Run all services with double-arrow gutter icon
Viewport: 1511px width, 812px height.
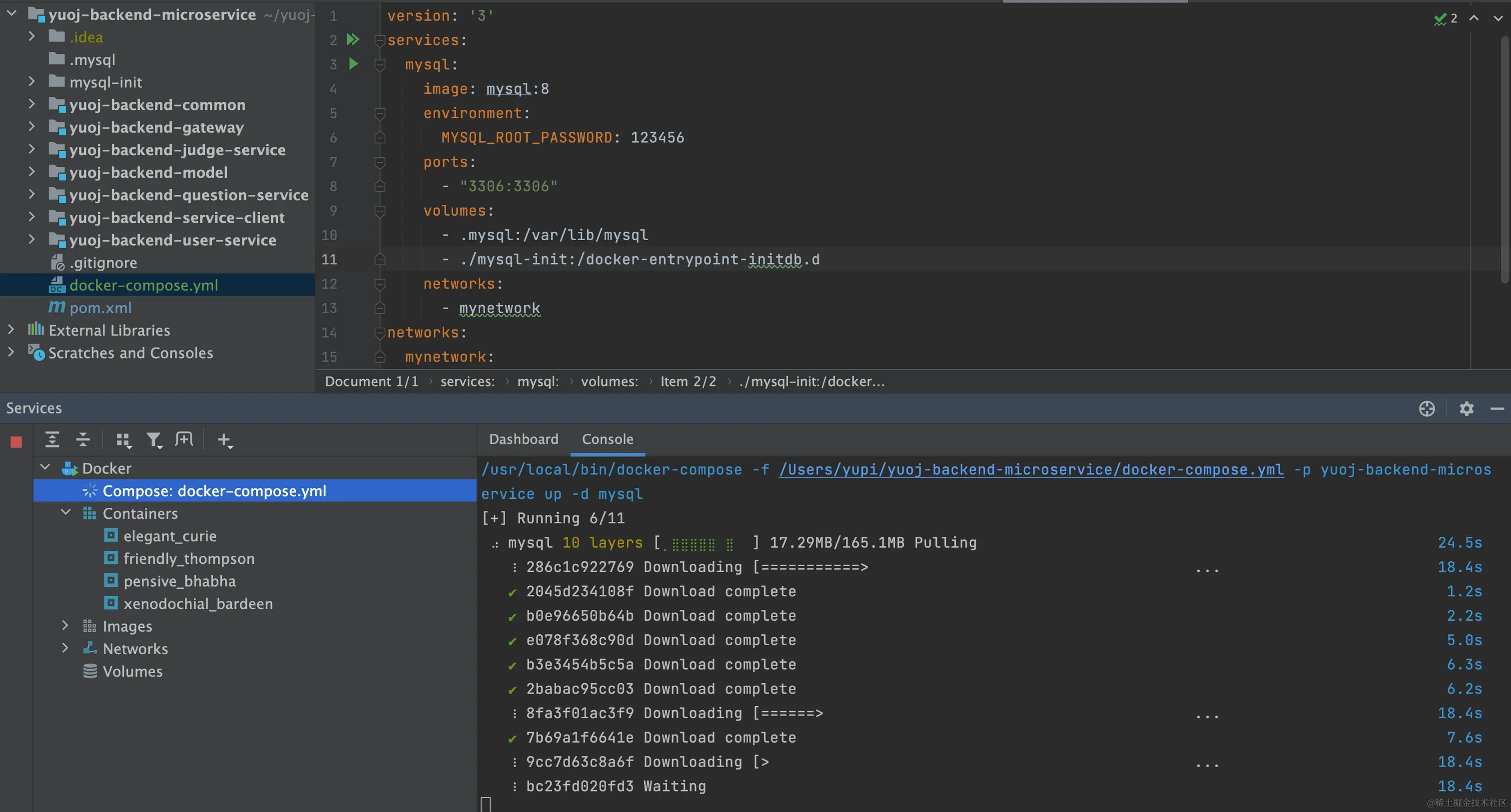353,40
